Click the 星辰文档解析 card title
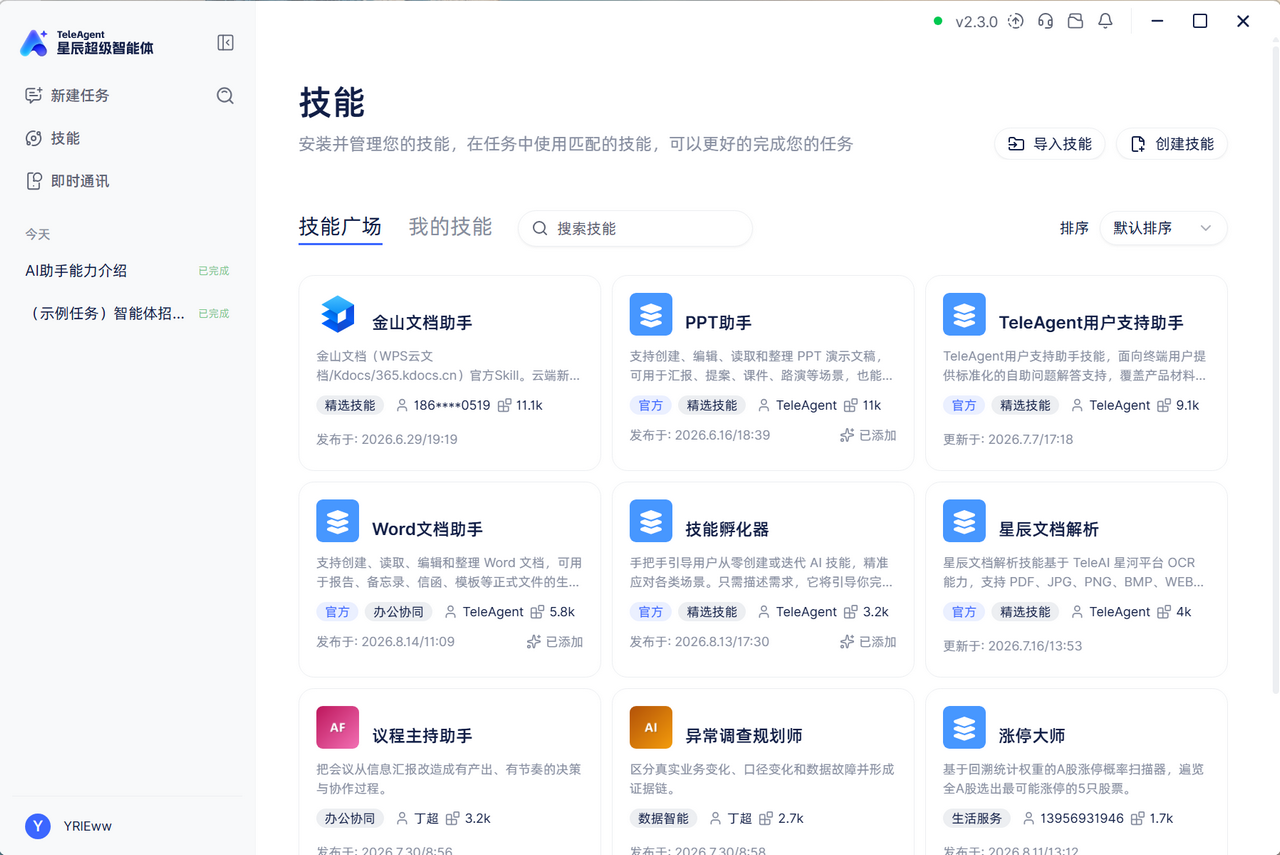This screenshot has height=855, width=1280. 1049,529
